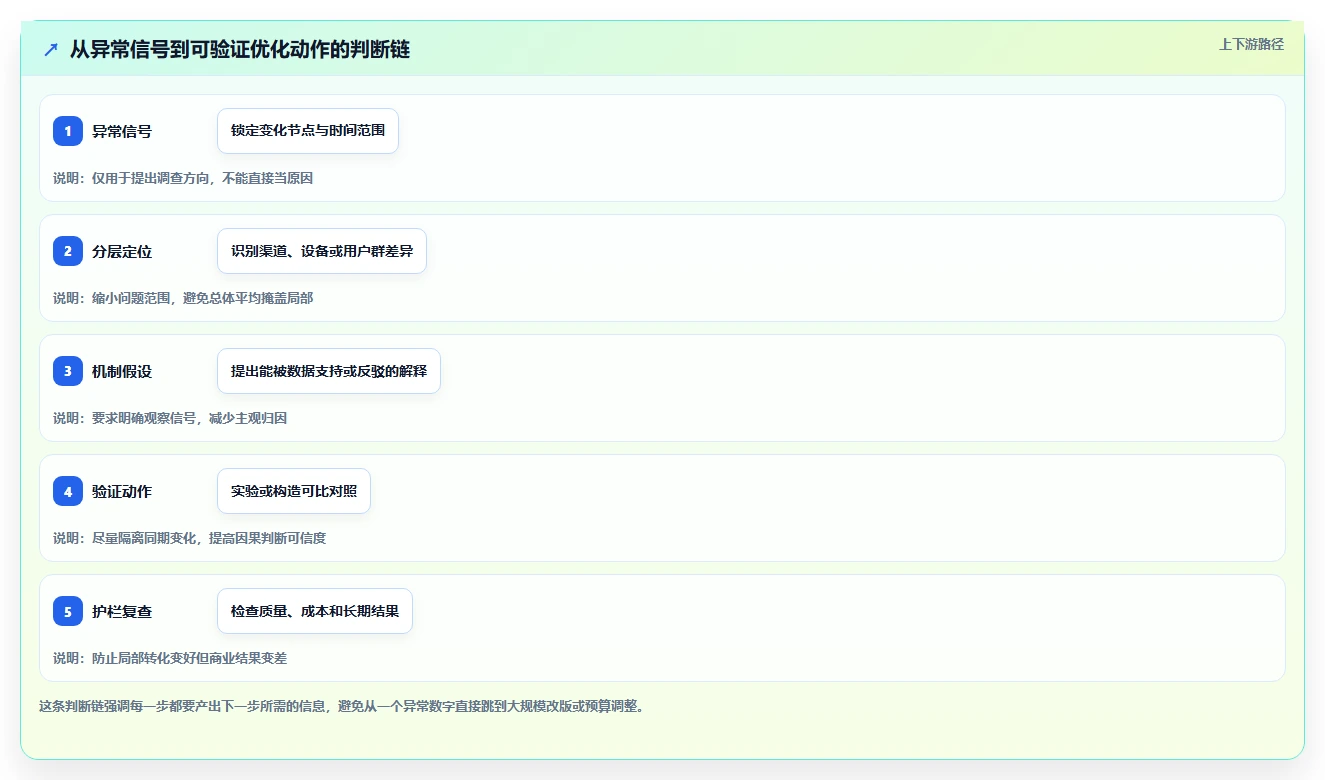Click the heading 从异常信号到可验证优化动作的判断链
Viewport: 1325px width, 780px height.
(240, 49)
